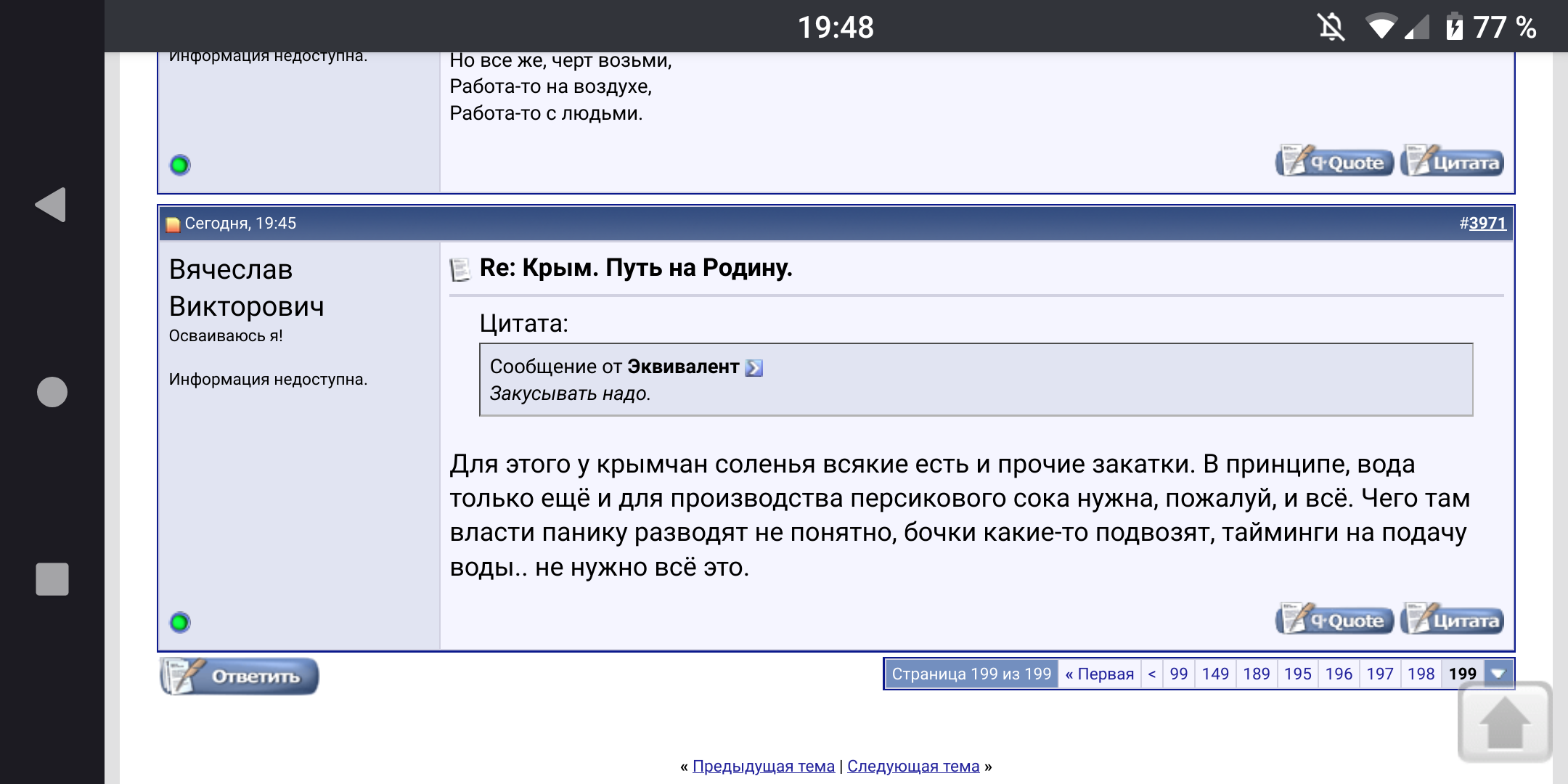Screen dimensions: 1568x784
Task: Open Следующая тема link
Action: (912, 766)
